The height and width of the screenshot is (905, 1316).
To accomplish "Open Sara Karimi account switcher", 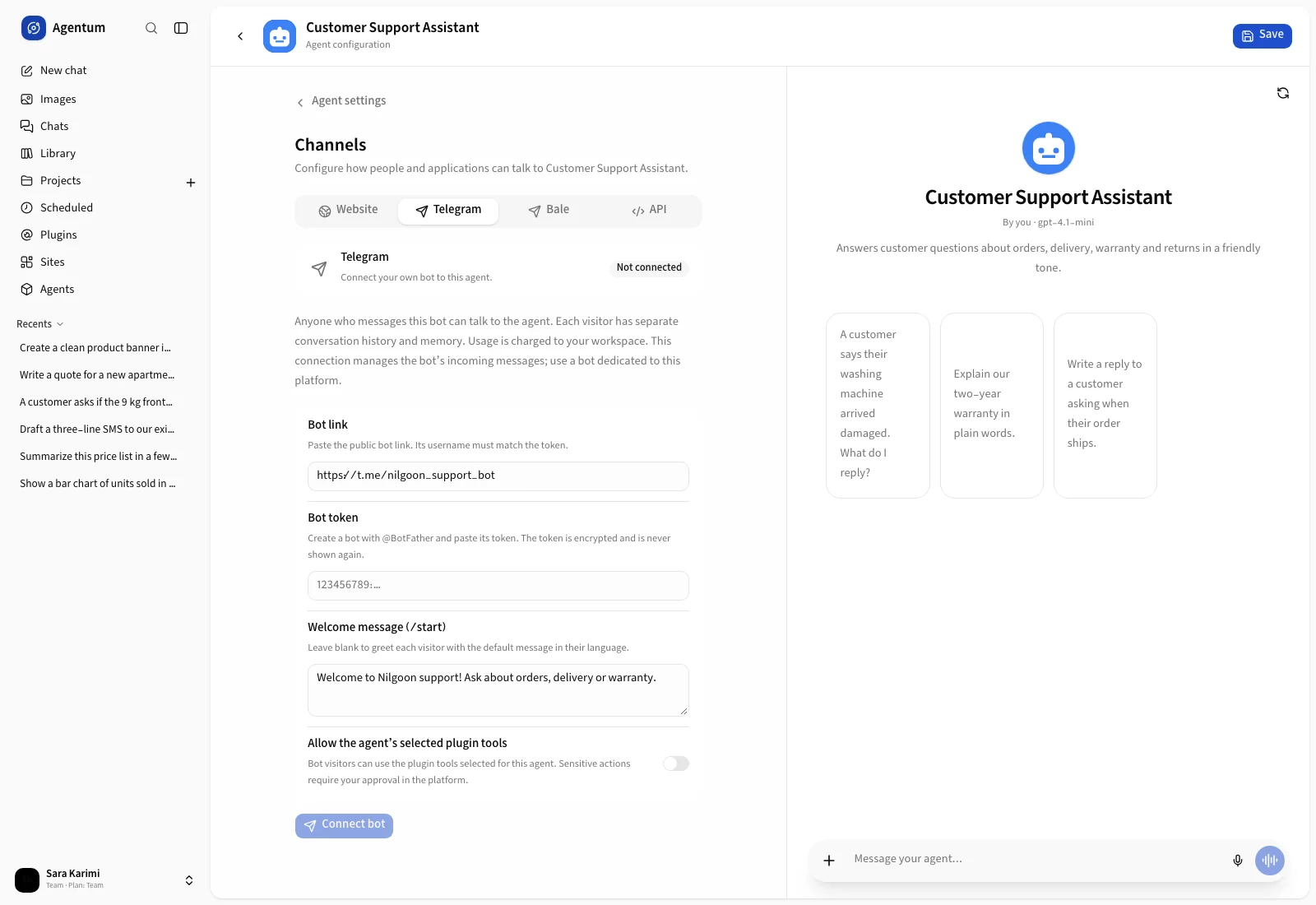I will point(105,879).
